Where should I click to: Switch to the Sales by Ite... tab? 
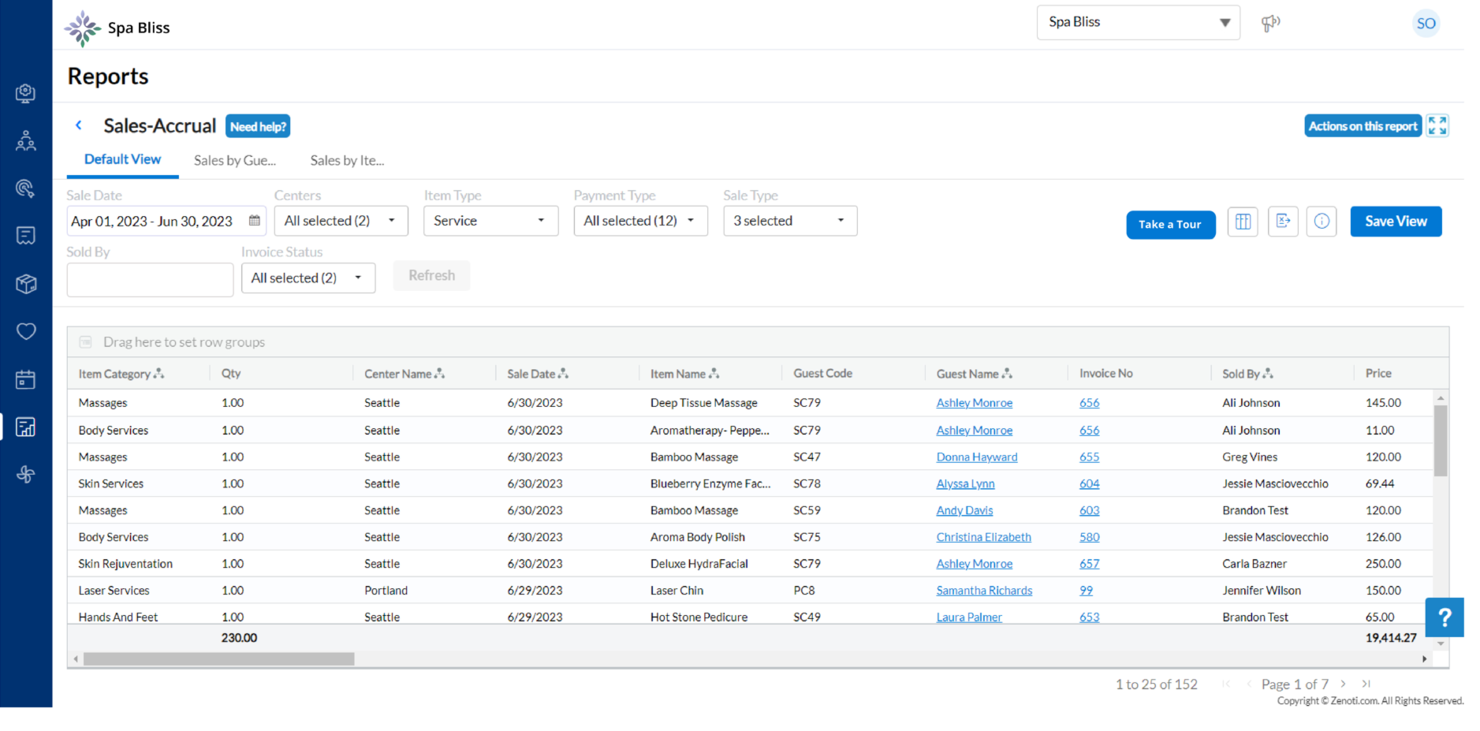click(347, 161)
